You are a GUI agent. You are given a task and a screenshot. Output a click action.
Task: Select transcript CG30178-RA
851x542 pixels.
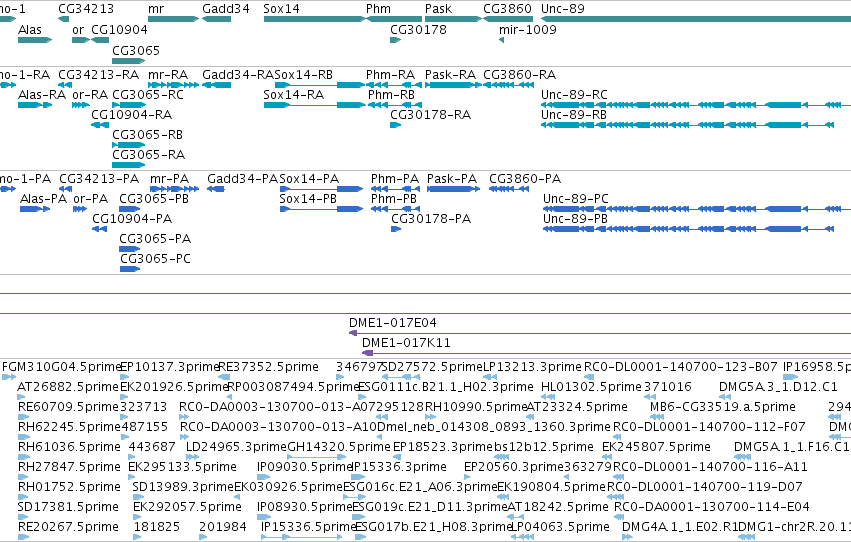coord(396,125)
